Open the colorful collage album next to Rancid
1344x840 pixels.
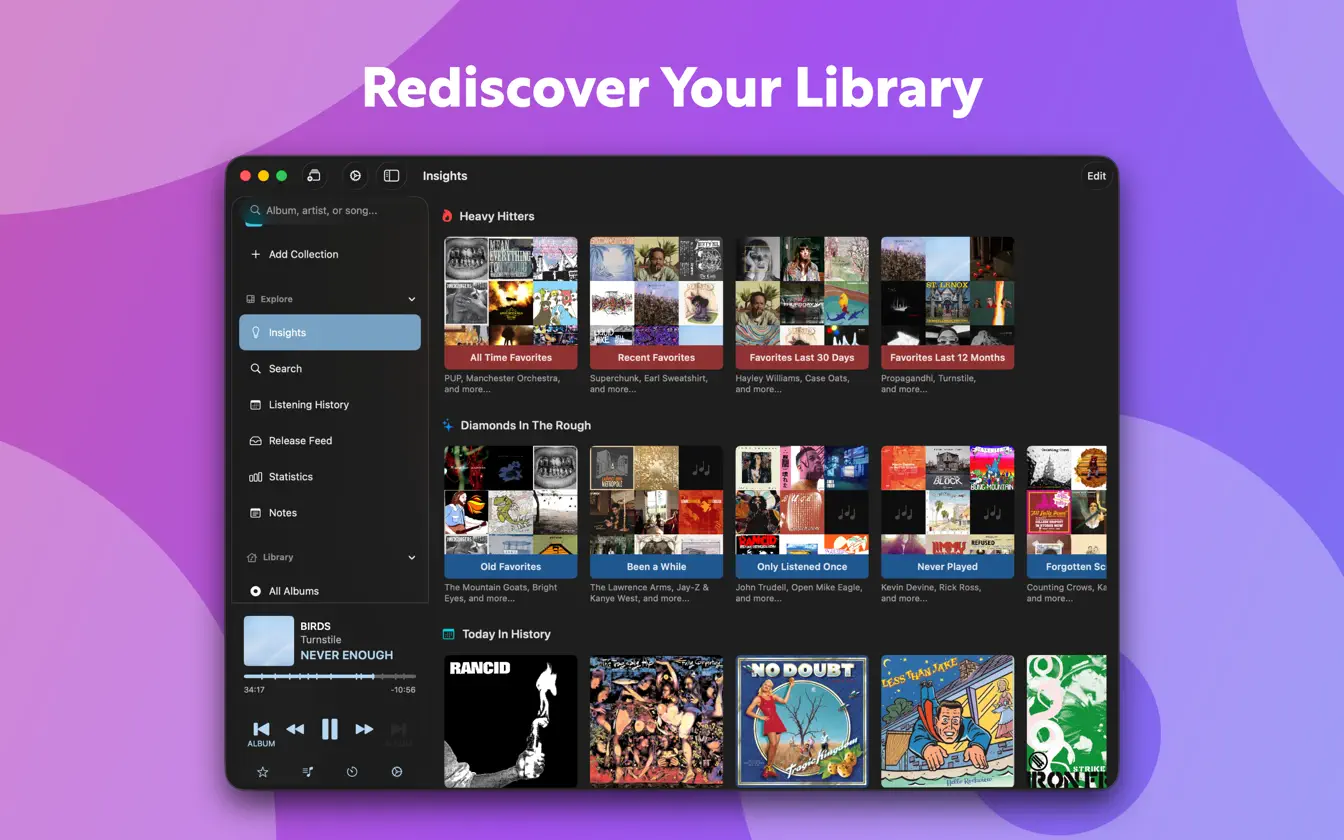click(x=656, y=721)
